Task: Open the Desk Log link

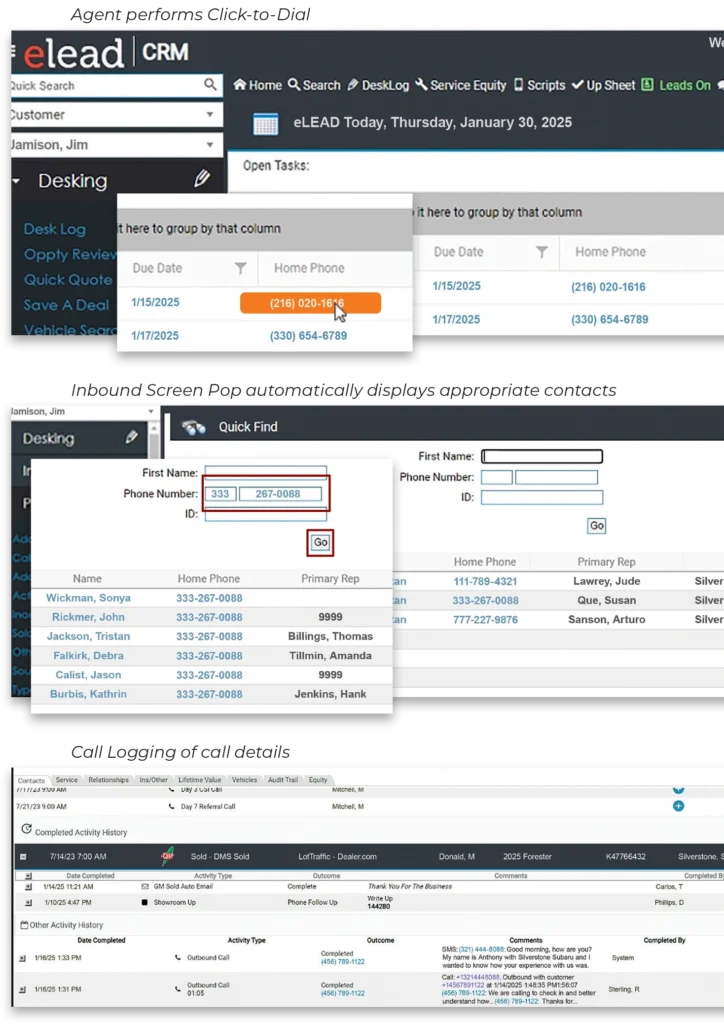Action: pos(55,229)
